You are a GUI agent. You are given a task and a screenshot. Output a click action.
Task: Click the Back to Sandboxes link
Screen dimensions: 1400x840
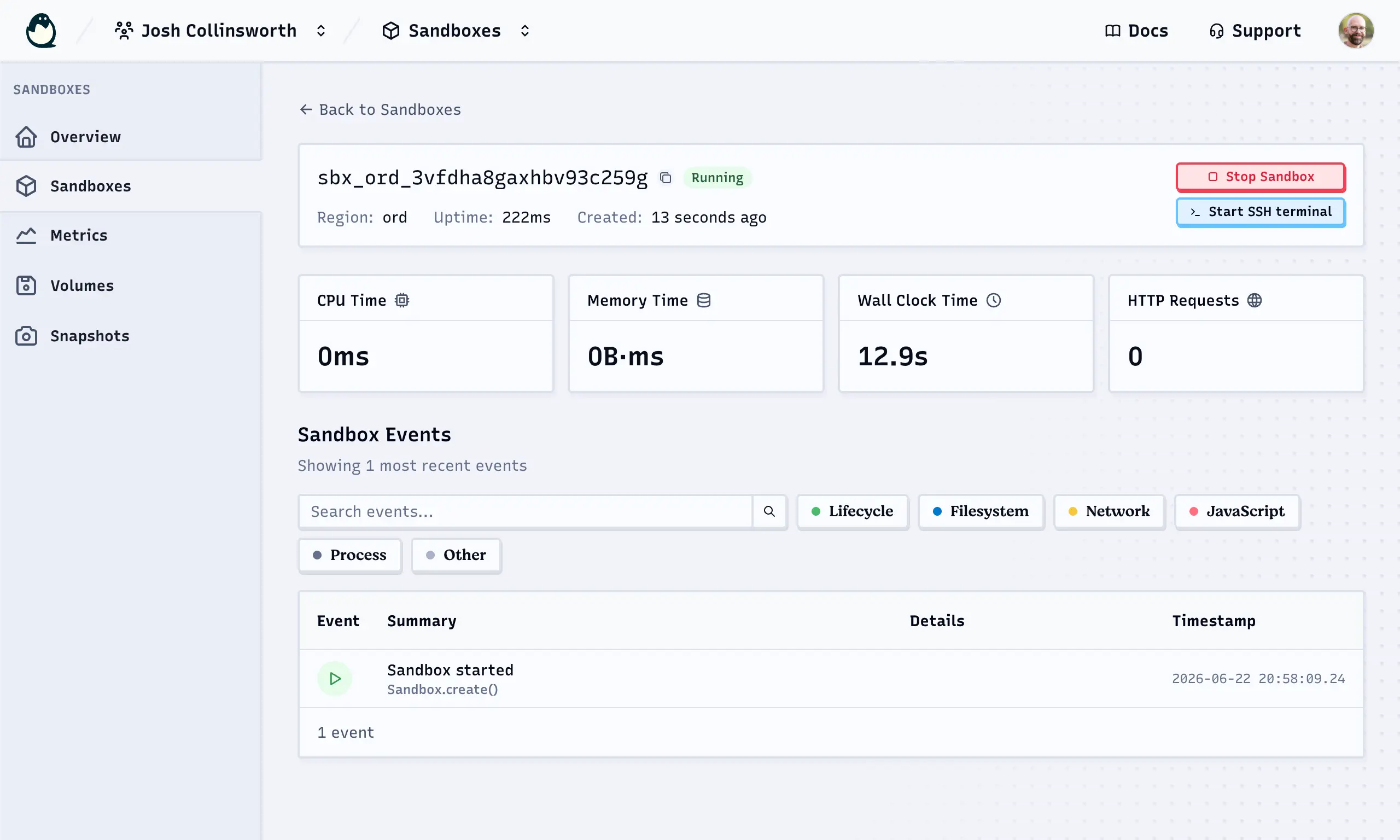tap(380, 109)
